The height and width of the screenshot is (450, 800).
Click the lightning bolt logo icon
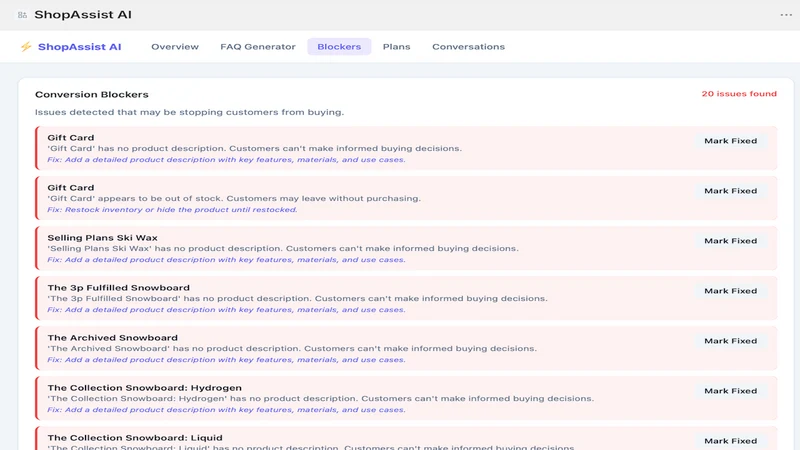tap(26, 47)
